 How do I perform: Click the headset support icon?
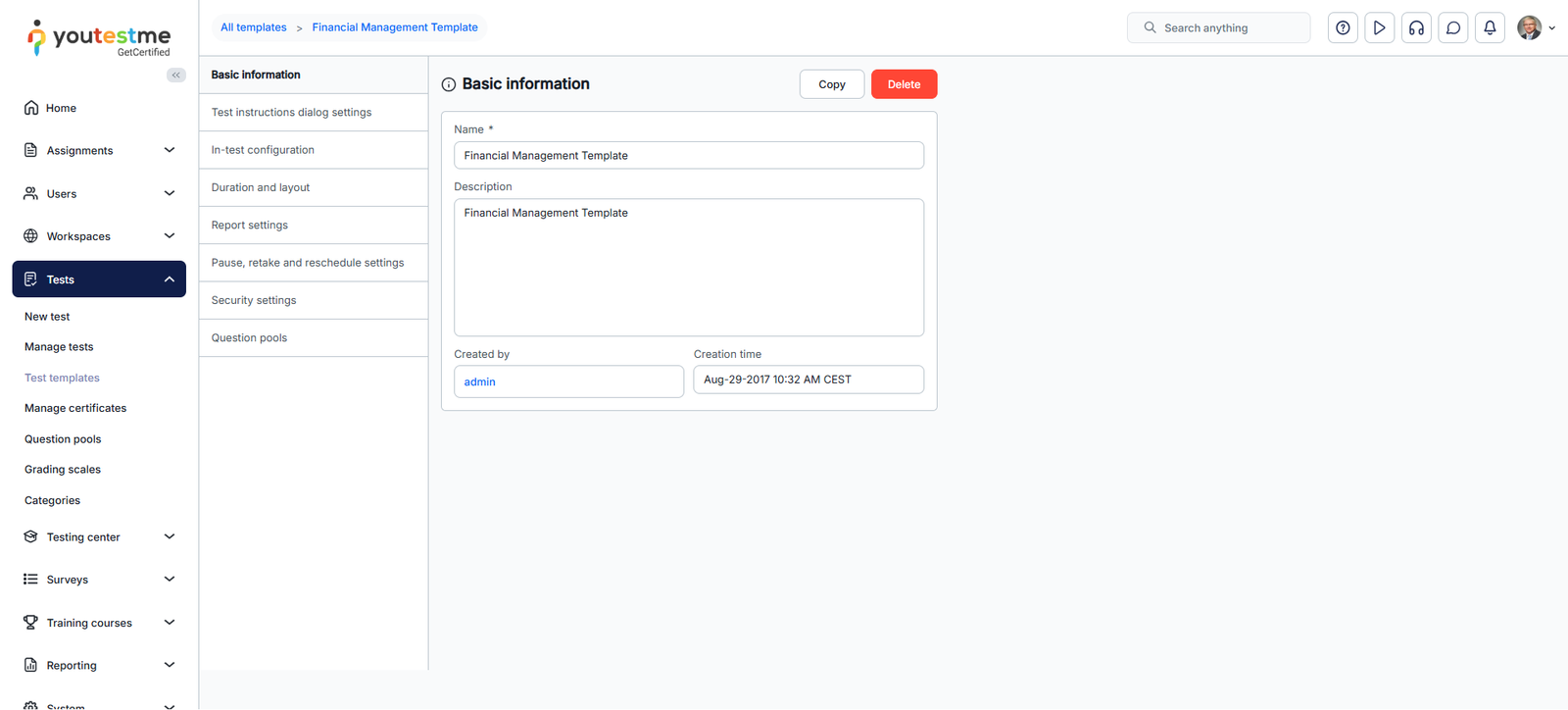pos(1416,28)
